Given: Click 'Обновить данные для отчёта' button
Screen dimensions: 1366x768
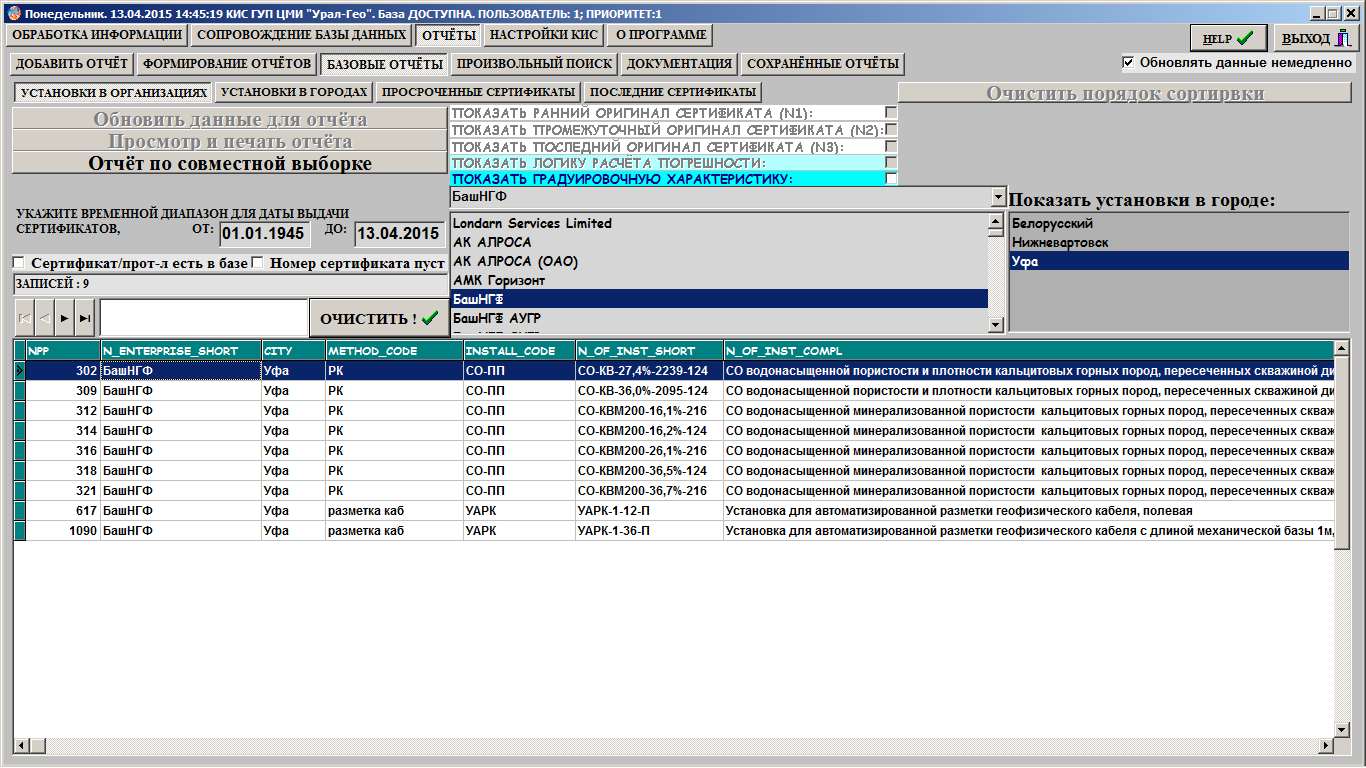Looking at the screenshot, I should pyautogui.click(x=229, y=119).
